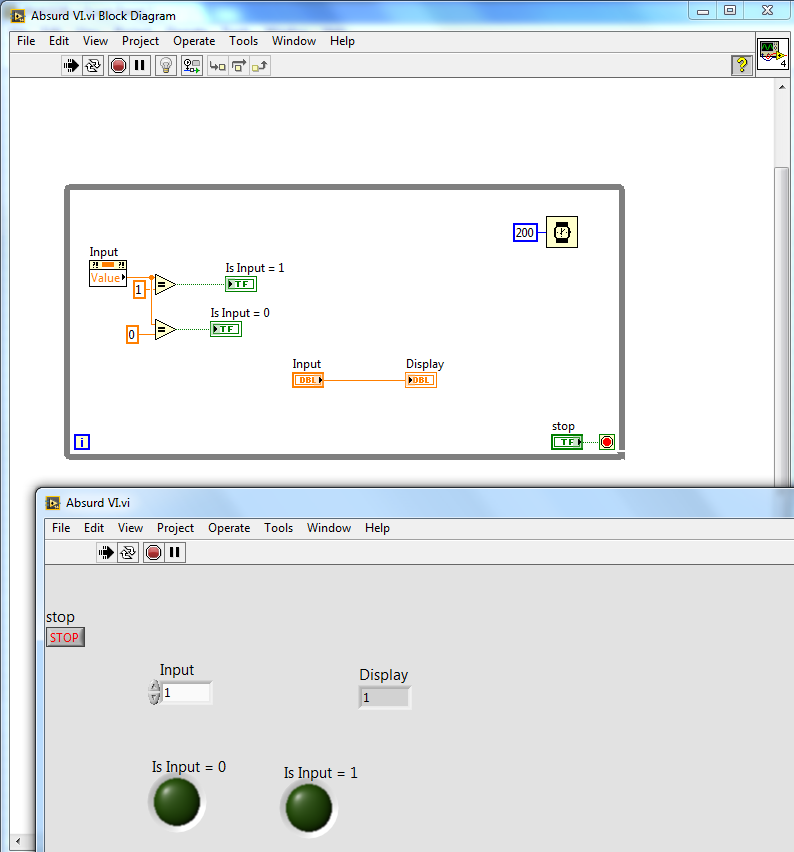Screen dimensions: 794x852
Task: Minimize the Block Diagram window
Action: click(703, 10)
